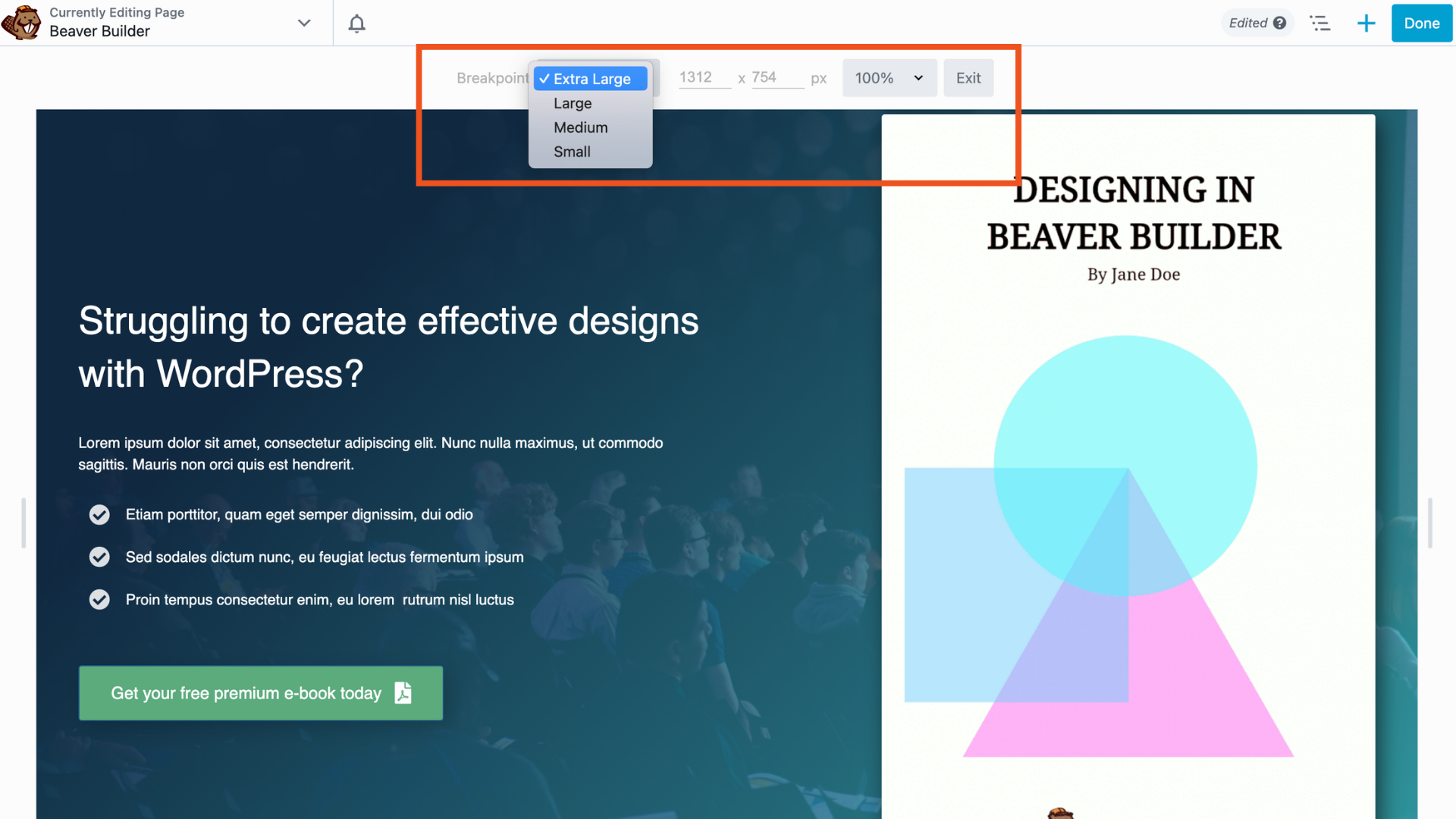Open the 100% zoom scale dropdown
The width and height of the screenshot is (1456, 819).
[x=889, y=78]
